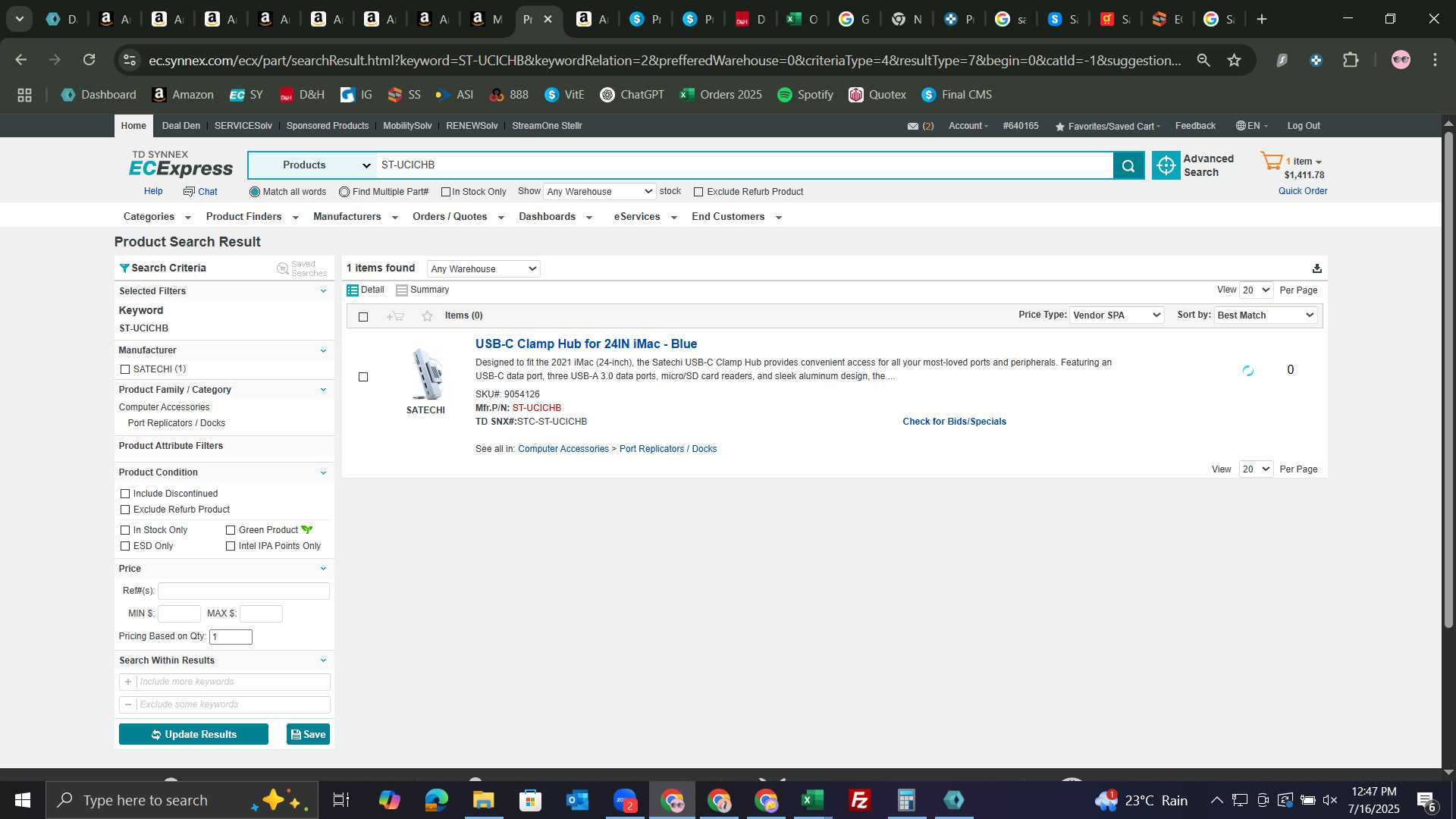The width and height of the screenshot is (1456, 819).
Task: Collapse the Product Condition section
Action: [x=323, y=473]
